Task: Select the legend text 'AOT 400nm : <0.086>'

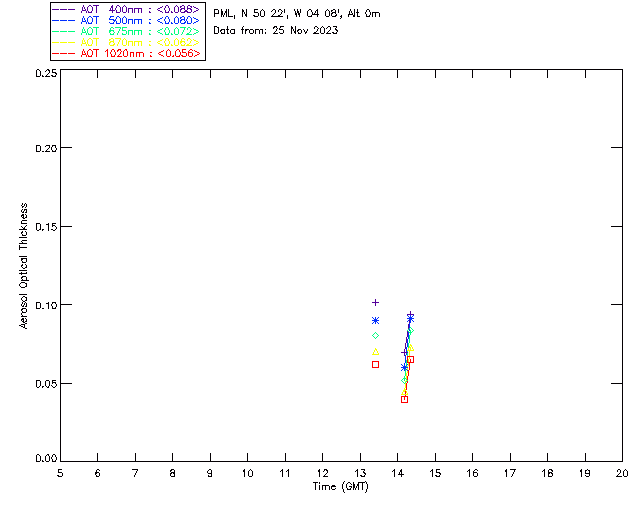Action: 140,9
